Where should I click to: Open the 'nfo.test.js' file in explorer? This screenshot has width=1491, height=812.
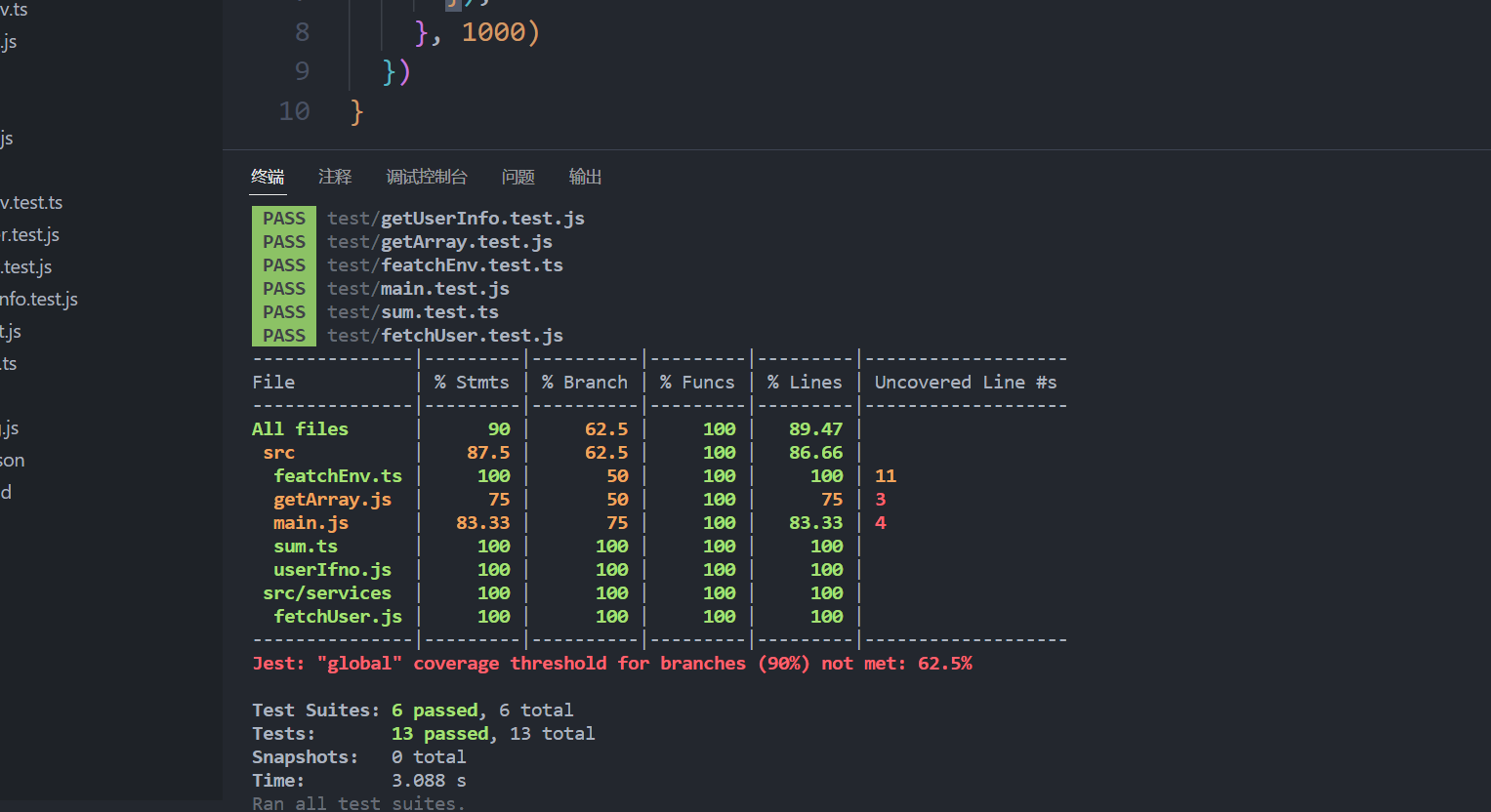(39, 300)
